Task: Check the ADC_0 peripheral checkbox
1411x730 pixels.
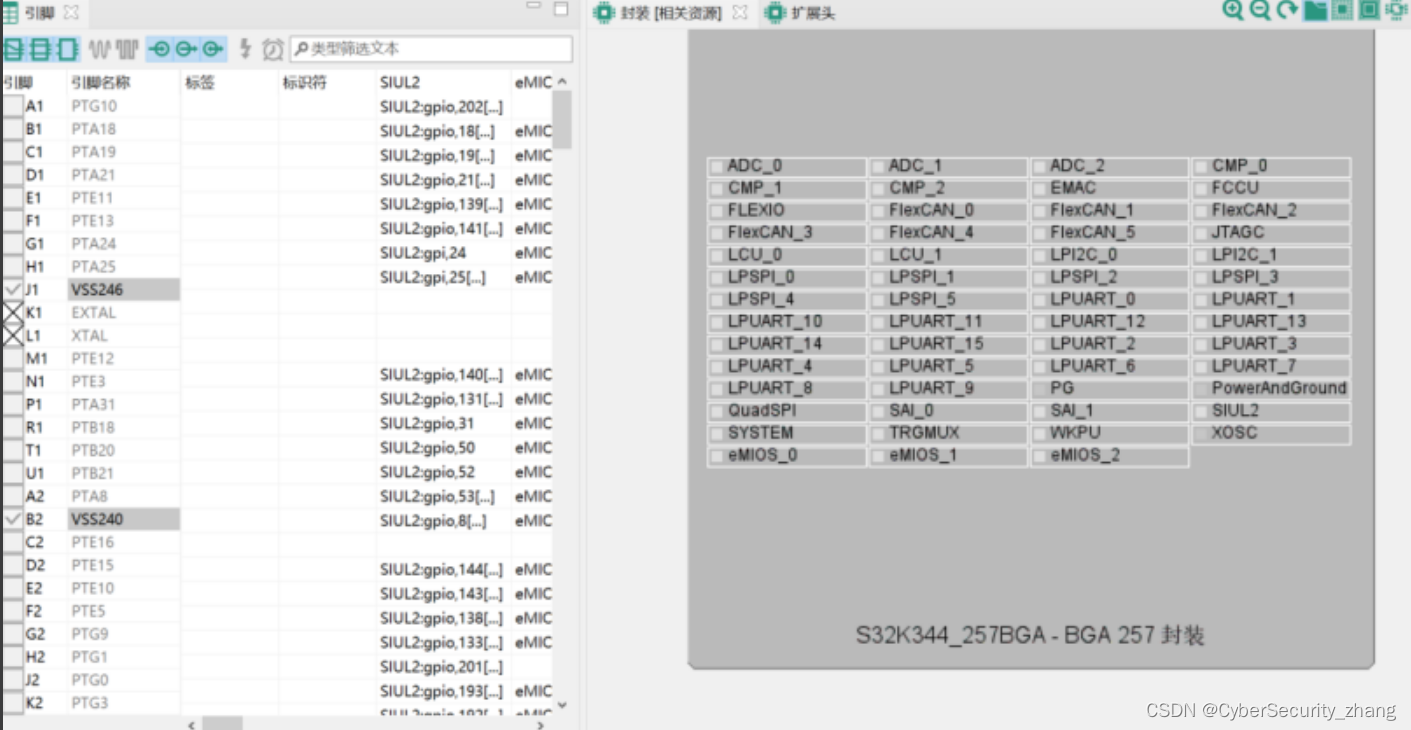Action: pyautogui.click(x=716, y=166)
